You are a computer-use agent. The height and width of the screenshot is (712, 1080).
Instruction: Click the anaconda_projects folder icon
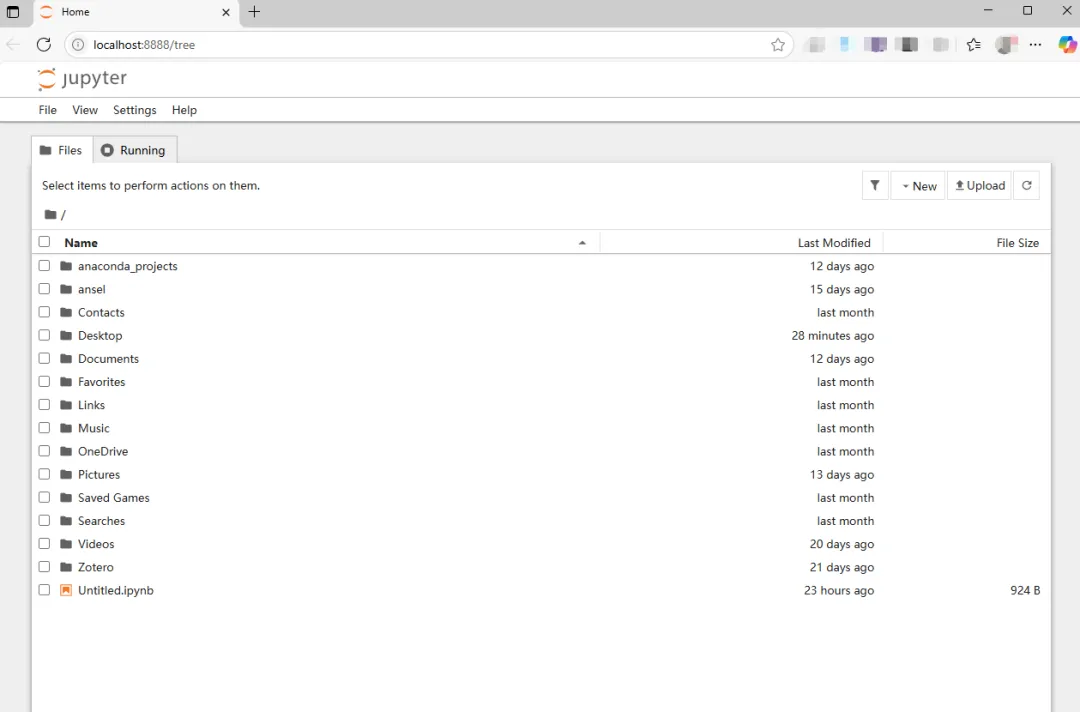[x=66, y=266]
